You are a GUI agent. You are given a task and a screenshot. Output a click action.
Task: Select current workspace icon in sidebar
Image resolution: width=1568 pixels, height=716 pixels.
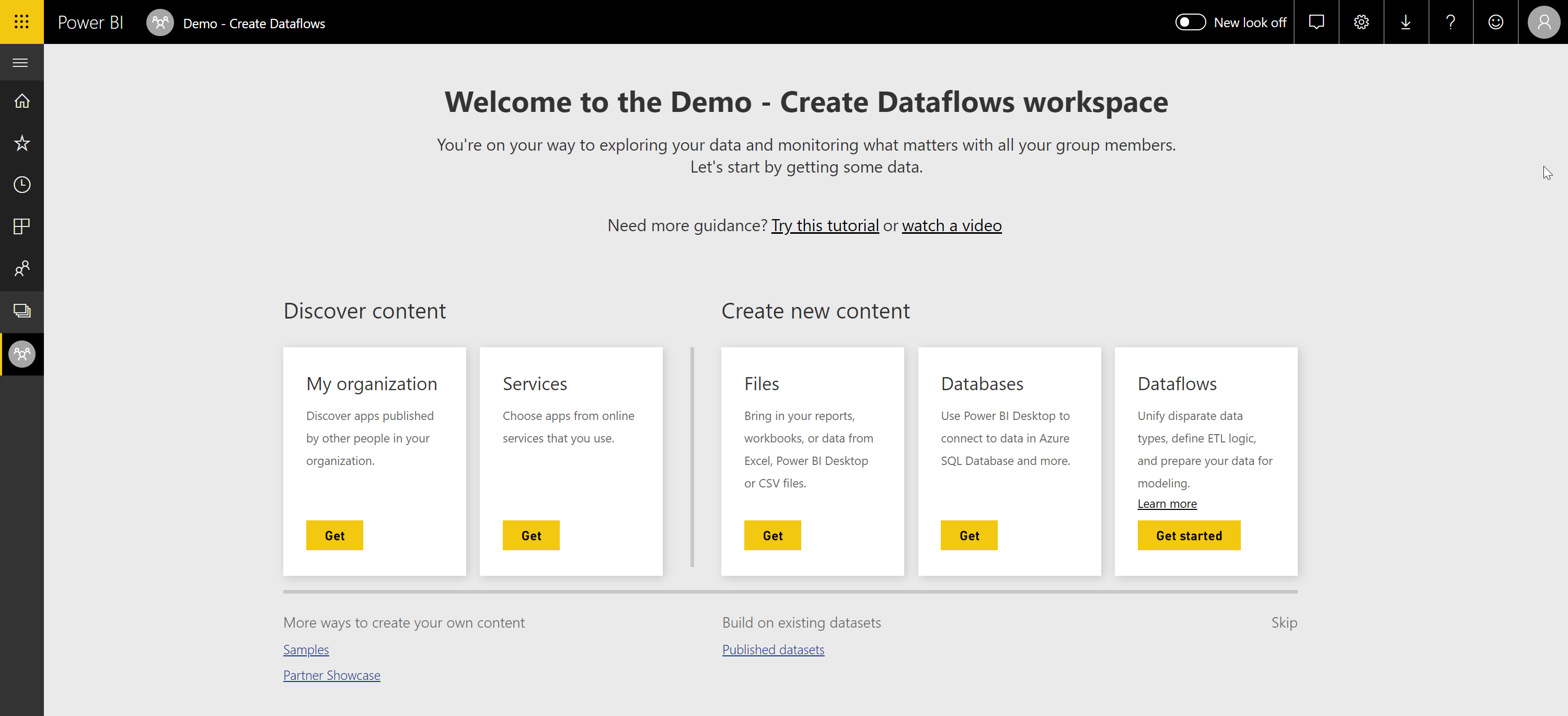tap(22, 354)
